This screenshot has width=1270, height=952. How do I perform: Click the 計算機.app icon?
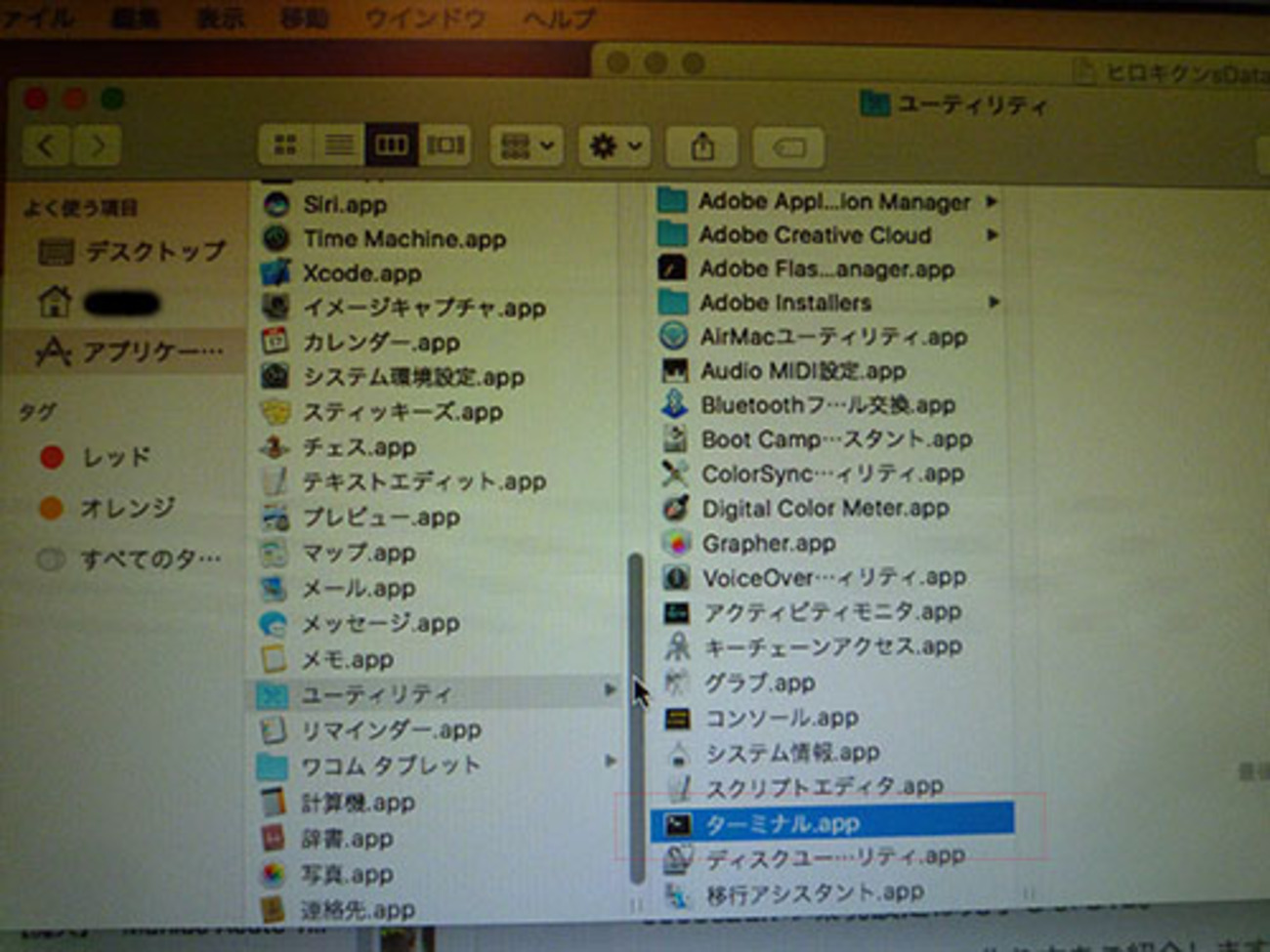point(274,803)
